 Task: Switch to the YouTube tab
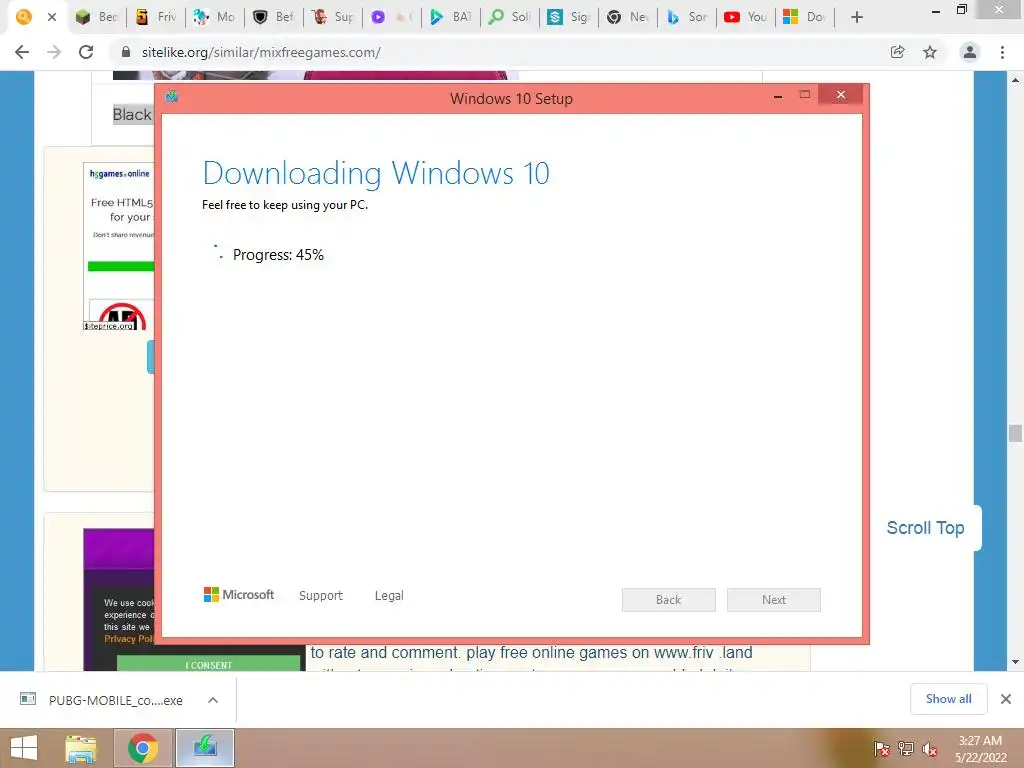click(x=746, y=17)
